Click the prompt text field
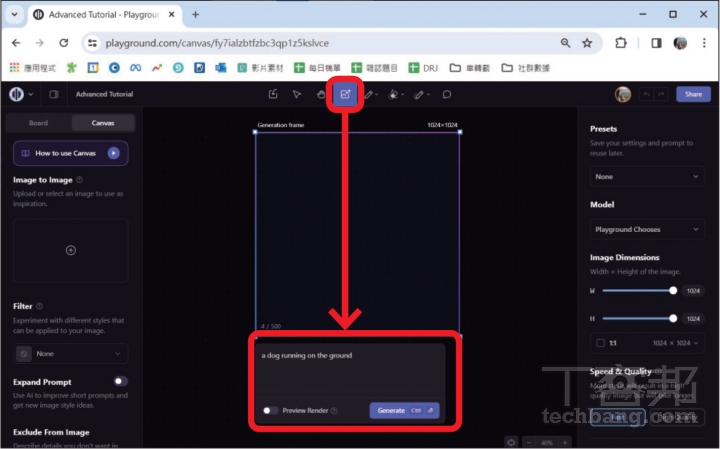Viewport: 720px width, 449px height. (x=348, y=370)
